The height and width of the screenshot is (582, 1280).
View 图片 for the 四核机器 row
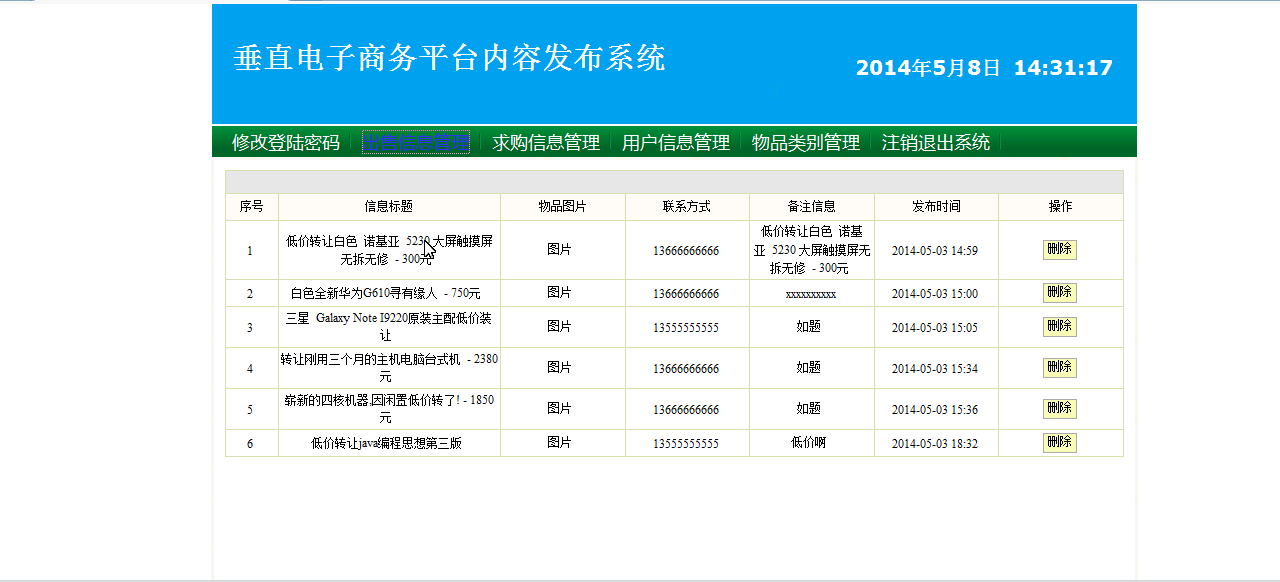coord(560,409)
